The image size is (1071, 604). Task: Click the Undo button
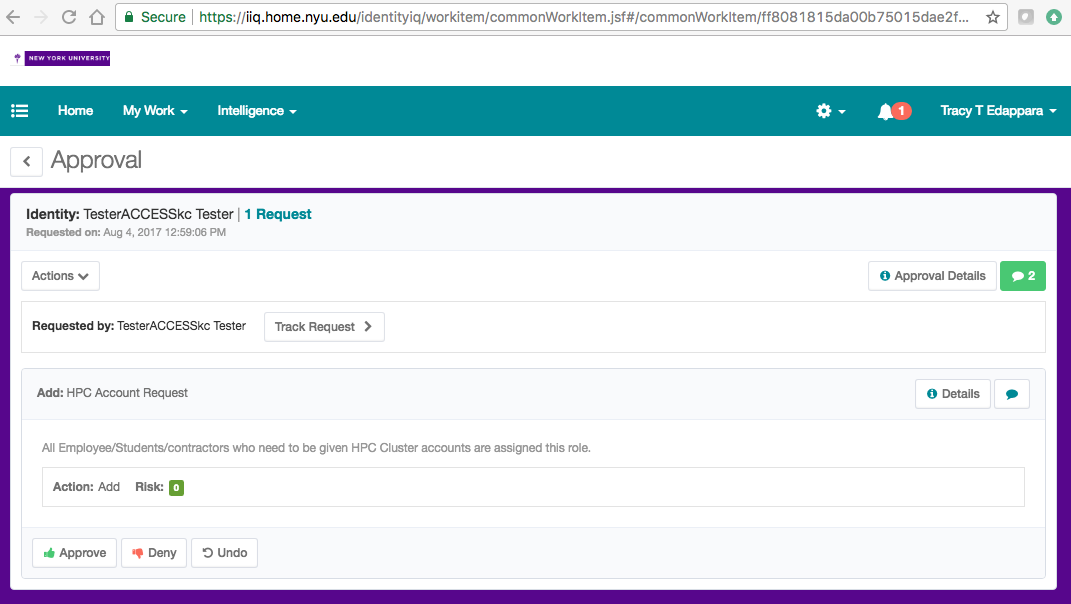[224, 553]
